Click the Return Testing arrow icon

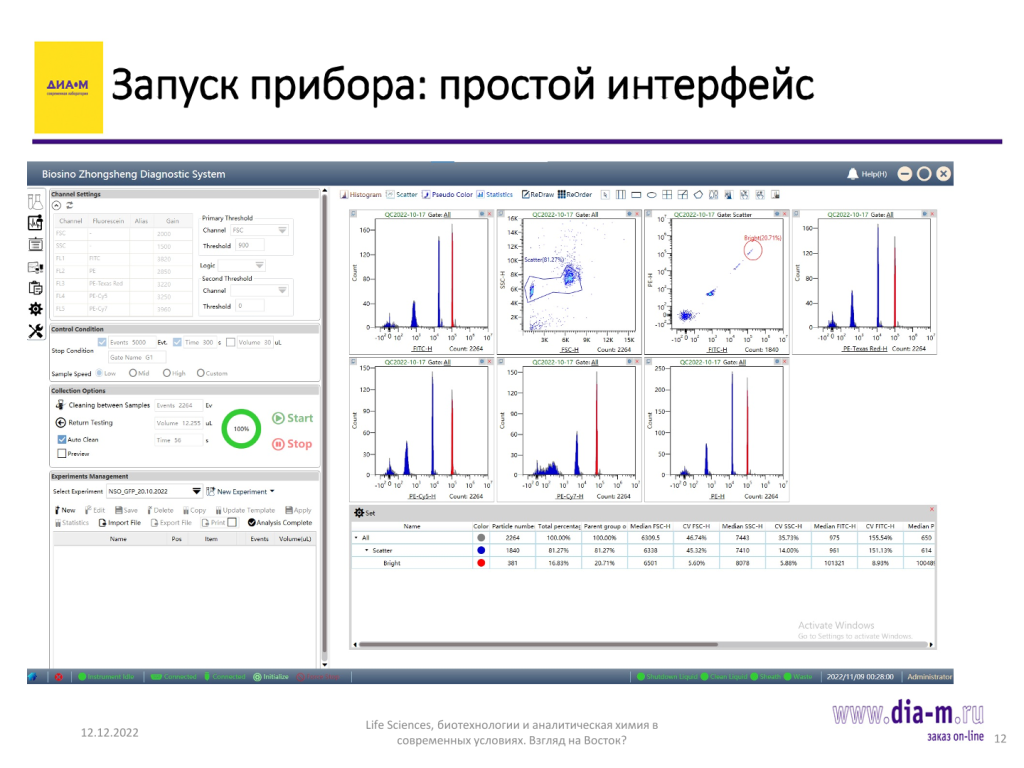click(x=60, y=423)
